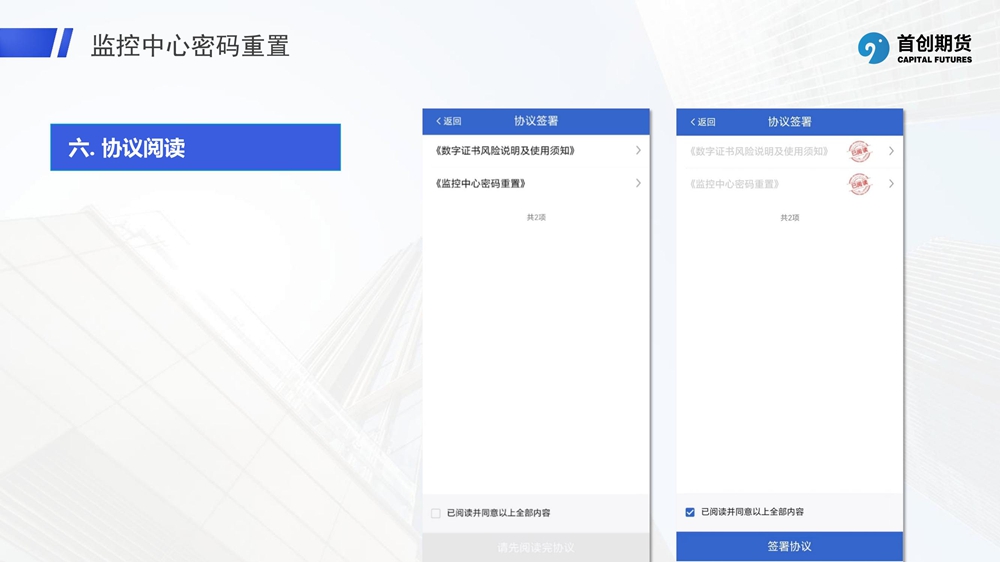1000x562 pixels.
Task: Click the 首创期货 Capital Futures logo
Action: click(914, 47)
